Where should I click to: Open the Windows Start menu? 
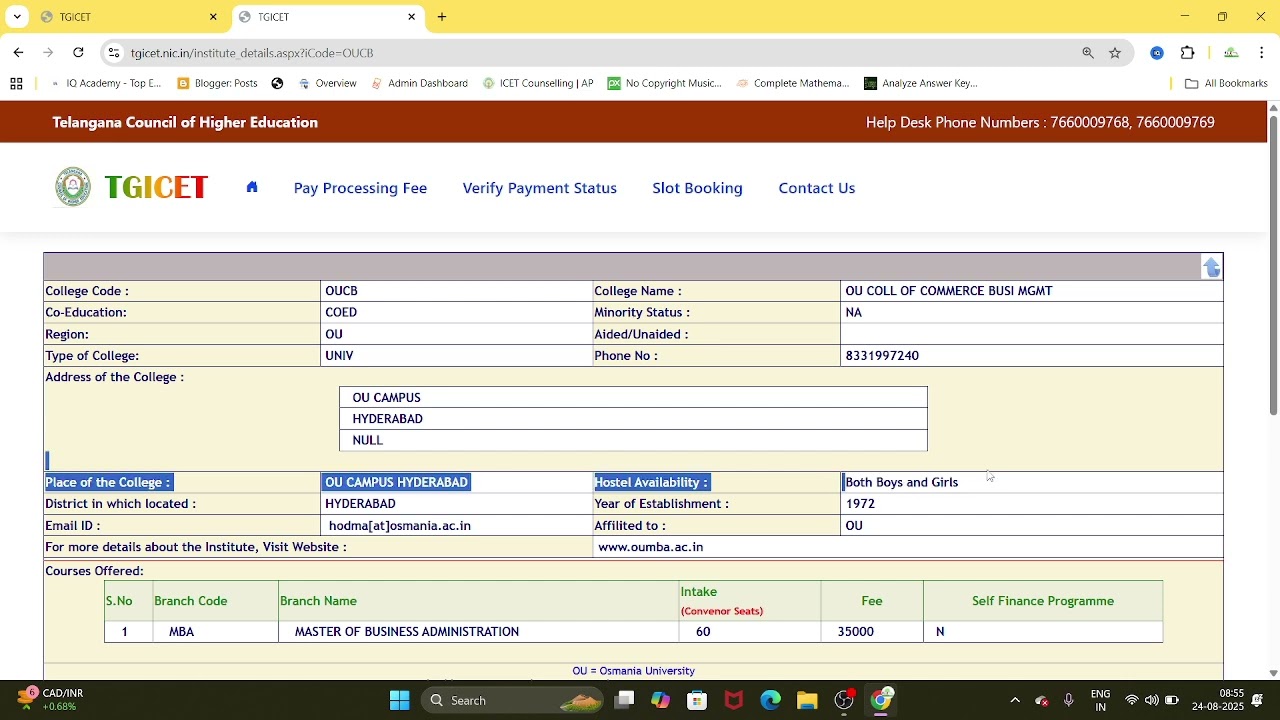(x=399, y=700)
